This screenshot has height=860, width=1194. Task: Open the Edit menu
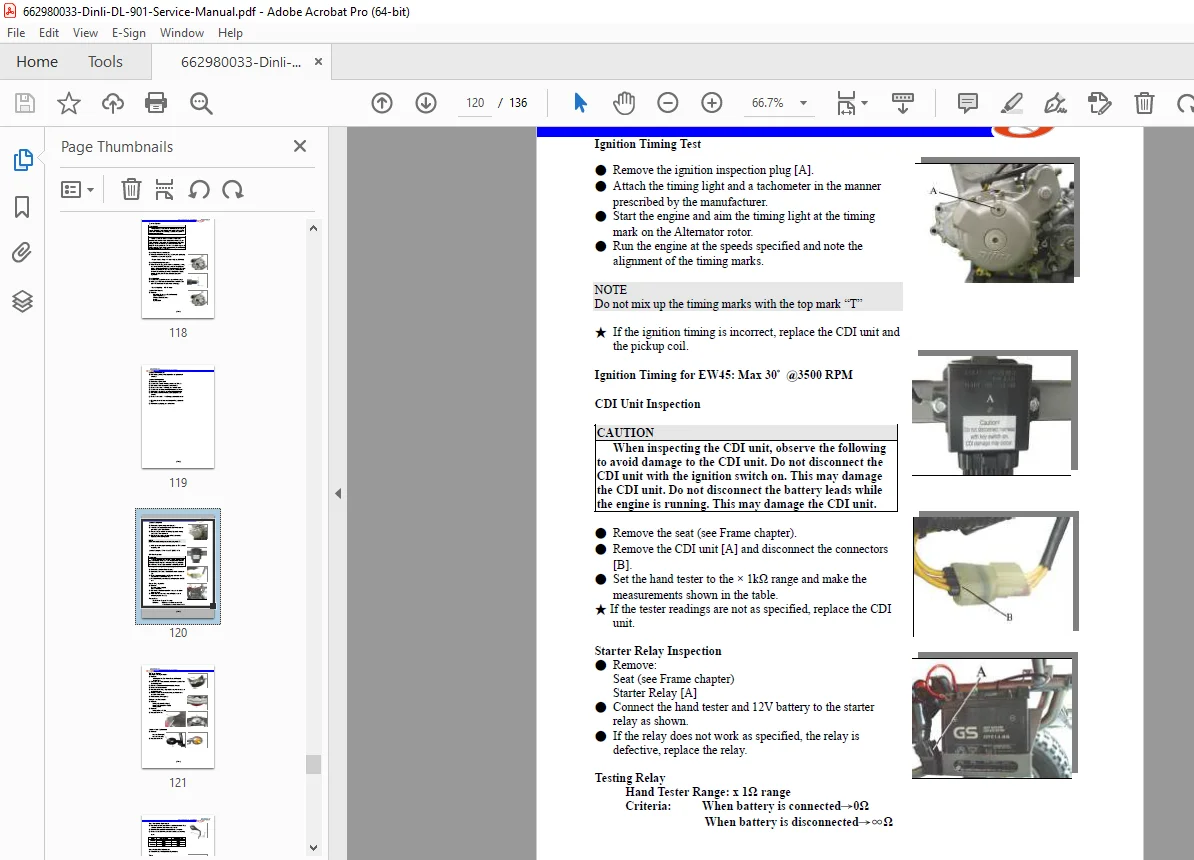(x=49, y=33)
